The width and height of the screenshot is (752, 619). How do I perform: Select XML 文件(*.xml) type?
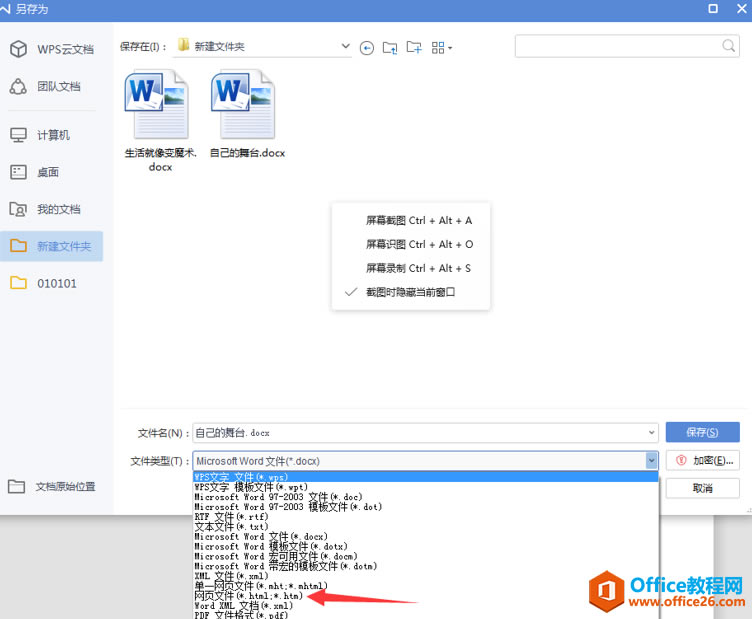[425, 576]
